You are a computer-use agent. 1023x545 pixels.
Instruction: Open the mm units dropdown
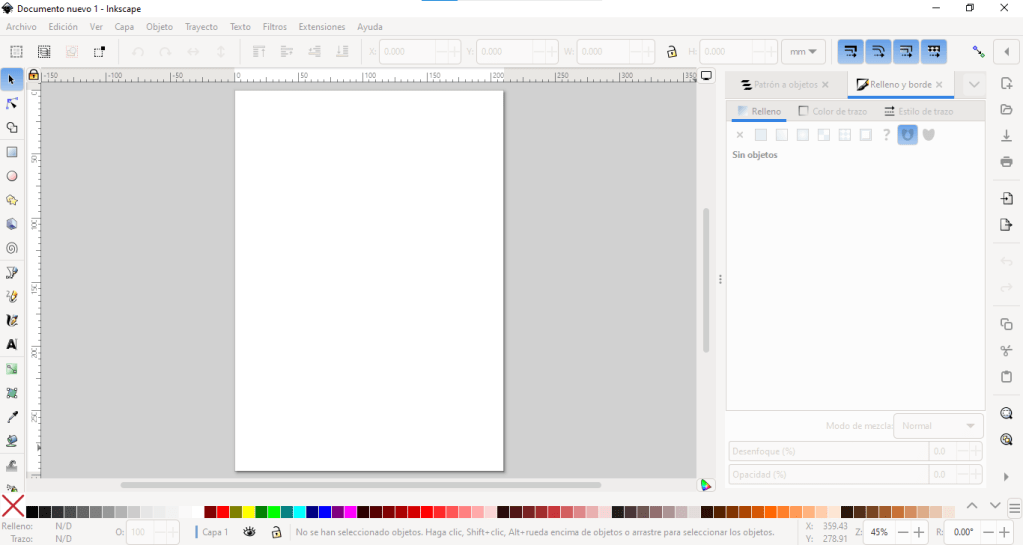(803, 51)
